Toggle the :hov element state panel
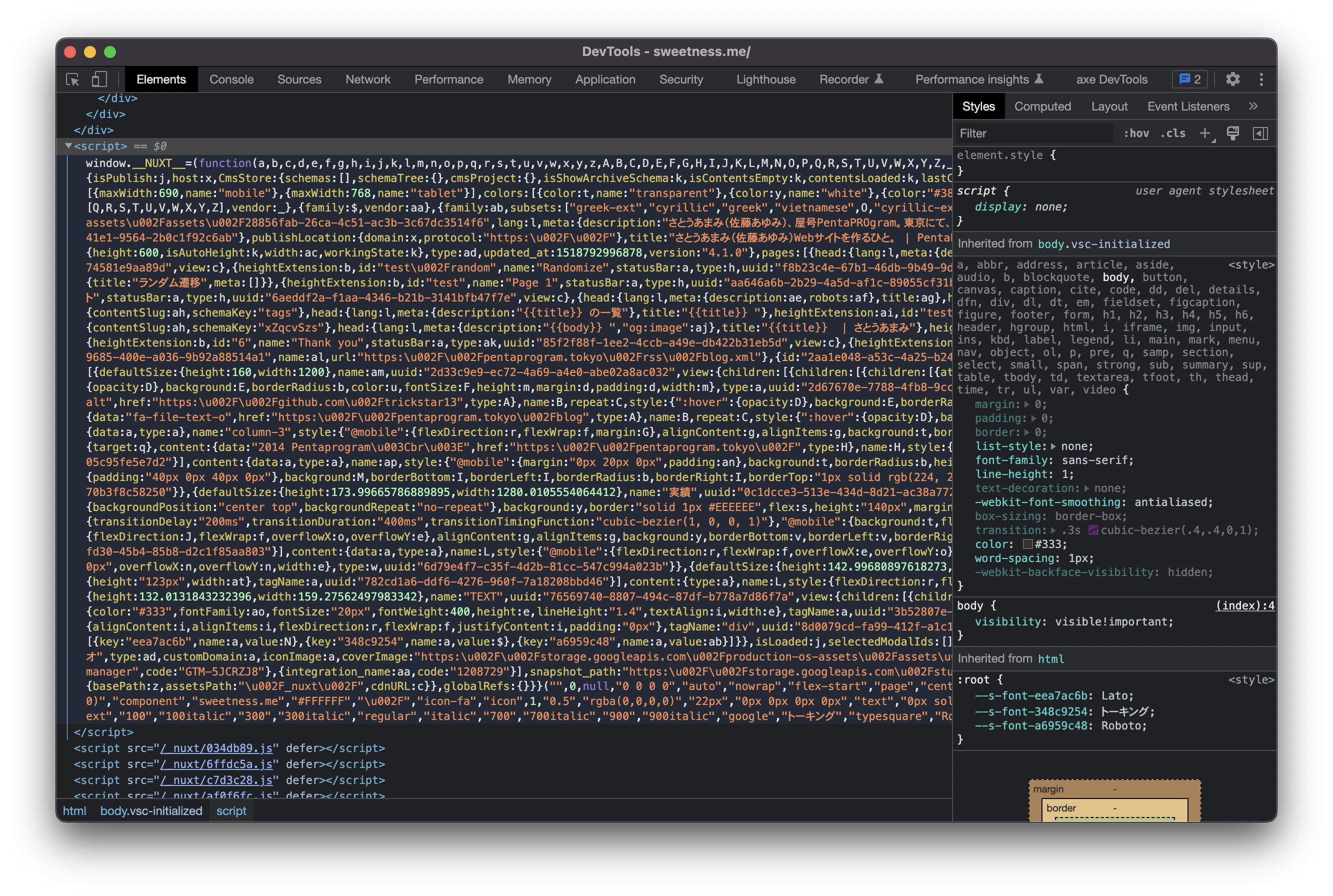This screenshot has width=1333, height=896. tap(1136, 133)
